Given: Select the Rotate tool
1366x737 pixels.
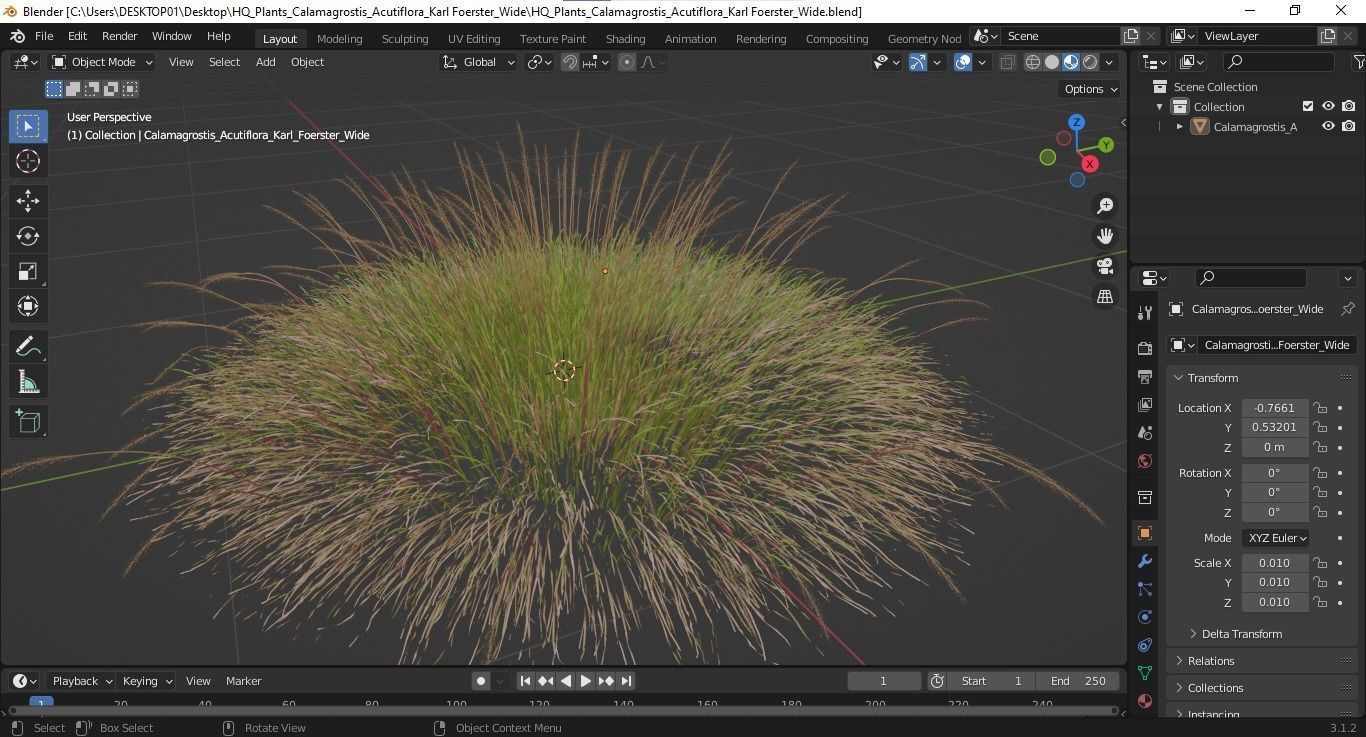Looking at the screenshot, I should [x=28, y=236].
